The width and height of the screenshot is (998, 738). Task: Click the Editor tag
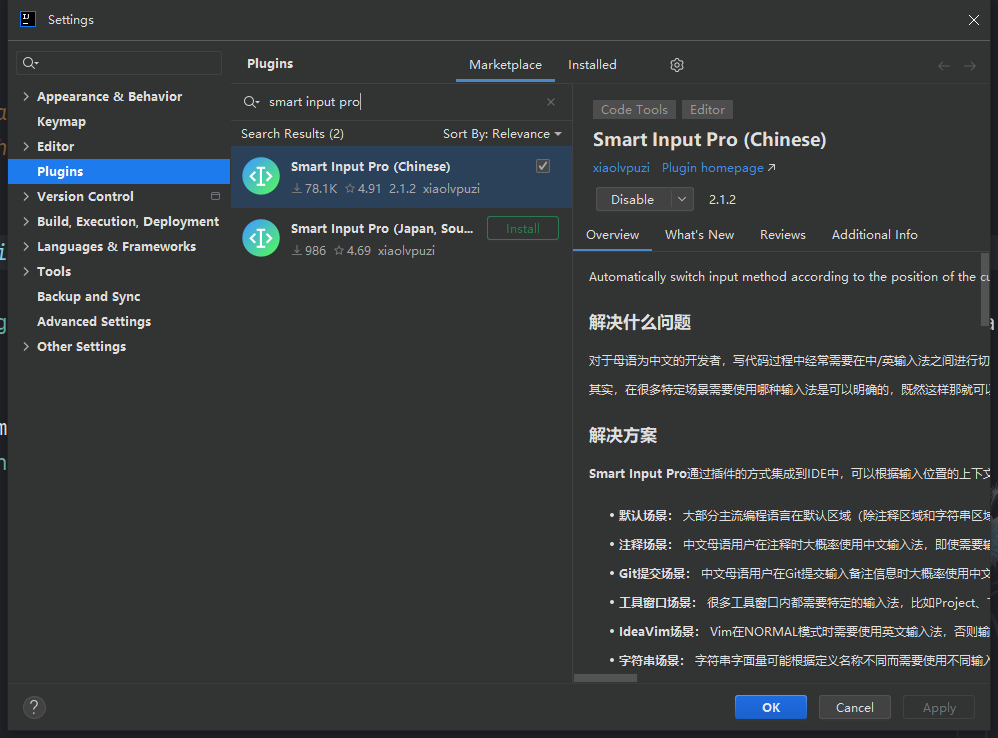tap(707, 109)
